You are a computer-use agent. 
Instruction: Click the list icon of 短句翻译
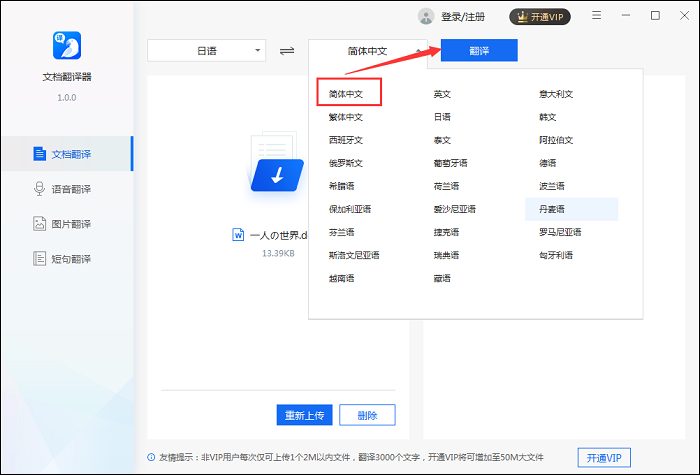point(39,258)
